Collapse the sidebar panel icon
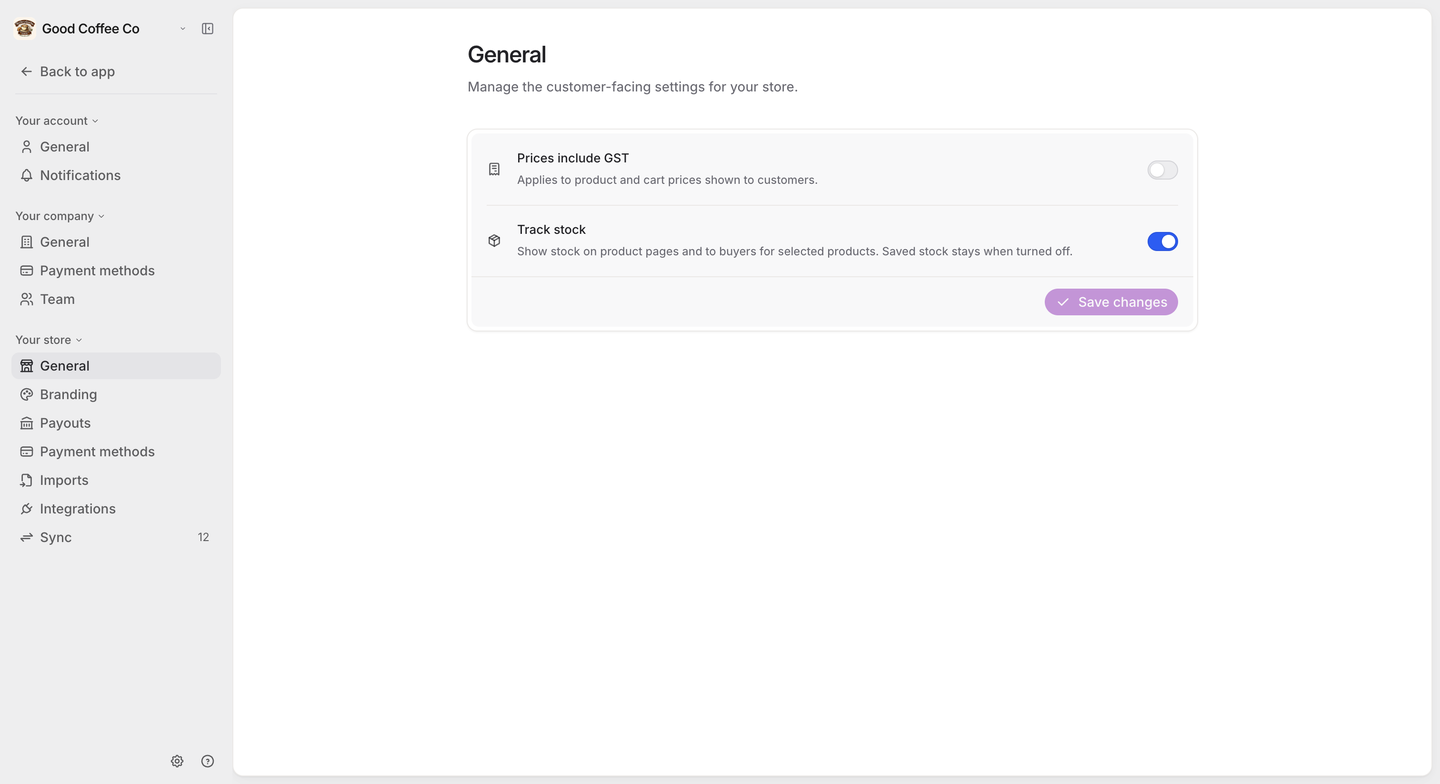Image resolution: width=1440 pixels, height=784 pixels. pos(208,29)
